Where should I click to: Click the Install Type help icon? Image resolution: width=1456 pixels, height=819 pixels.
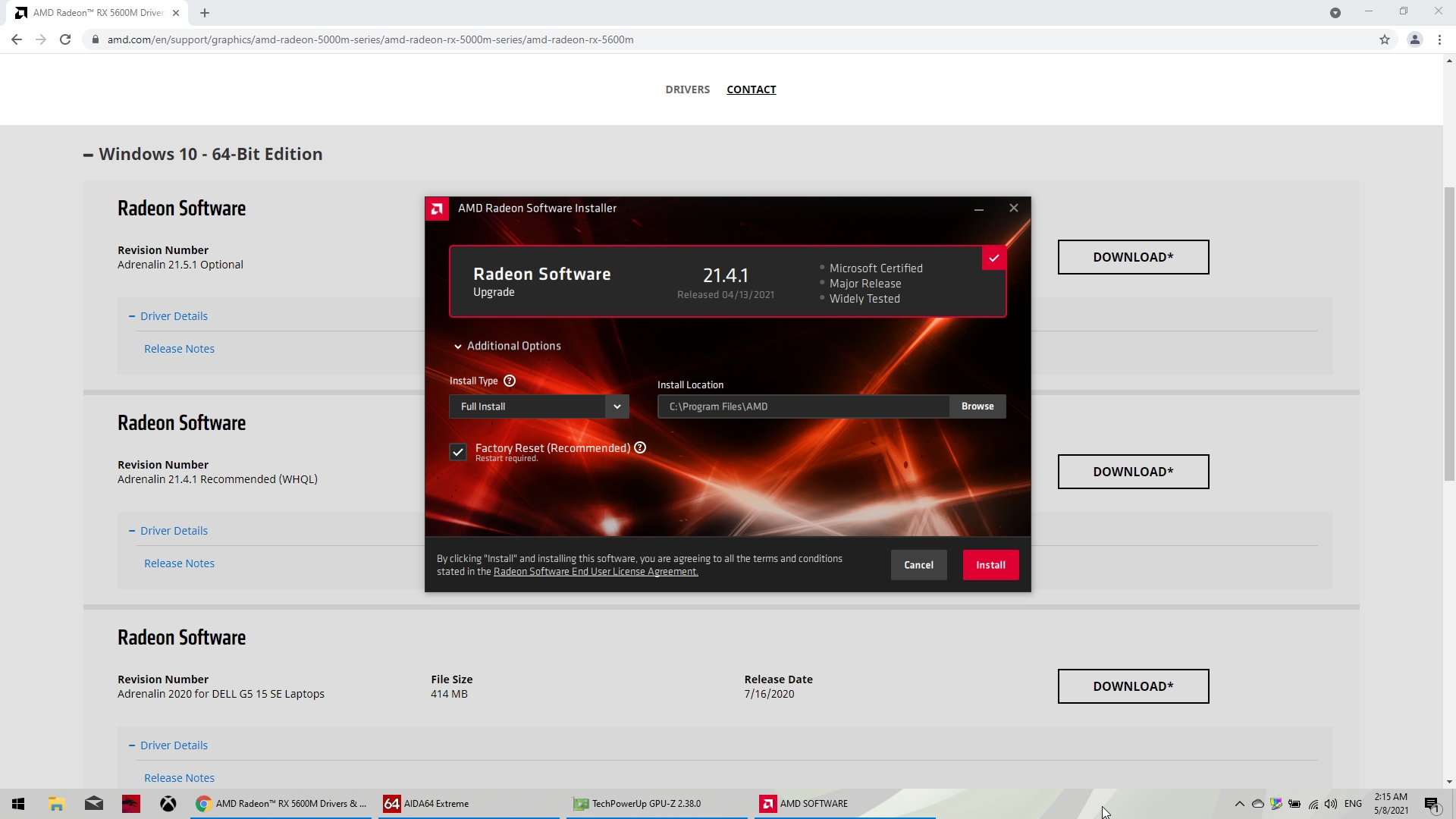(x=510, y=381)
